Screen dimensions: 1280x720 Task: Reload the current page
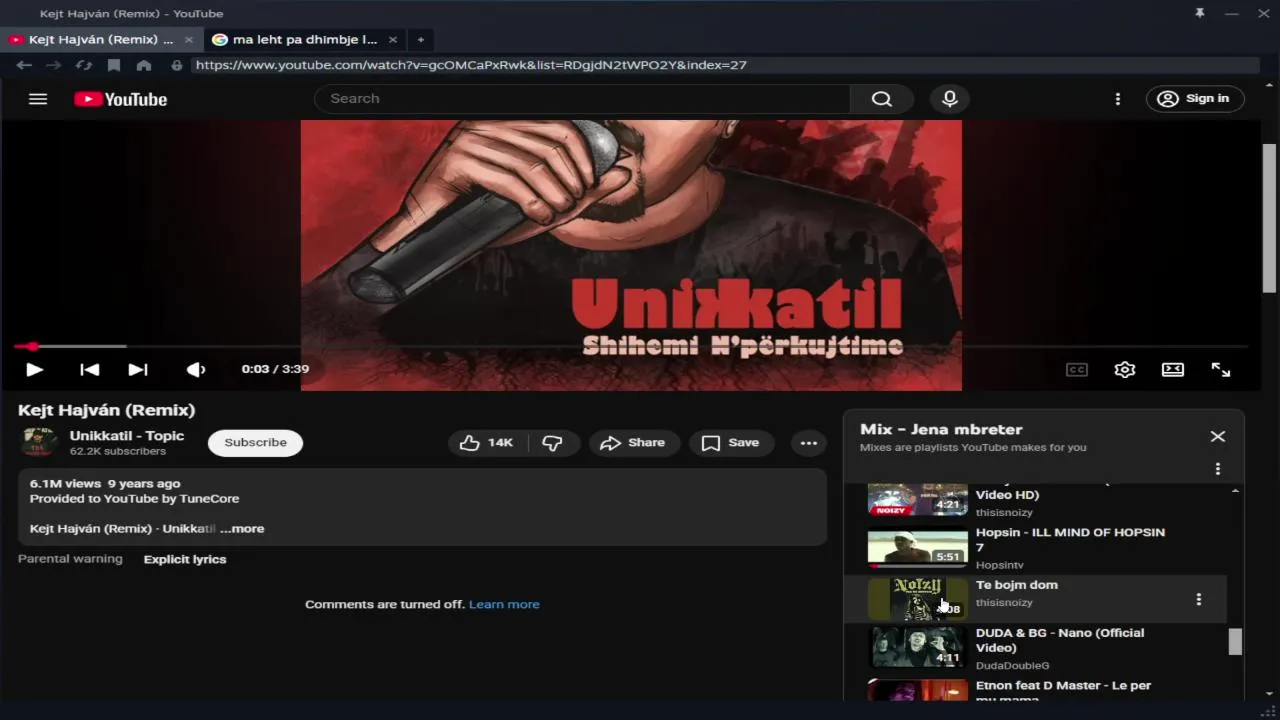click(84, 65)
